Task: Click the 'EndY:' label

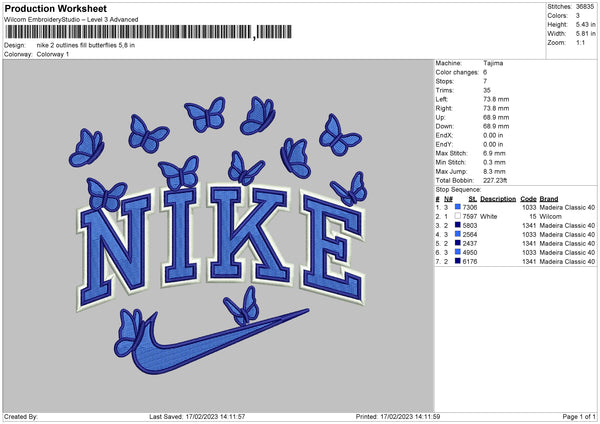Action: [x=444, y=144]
